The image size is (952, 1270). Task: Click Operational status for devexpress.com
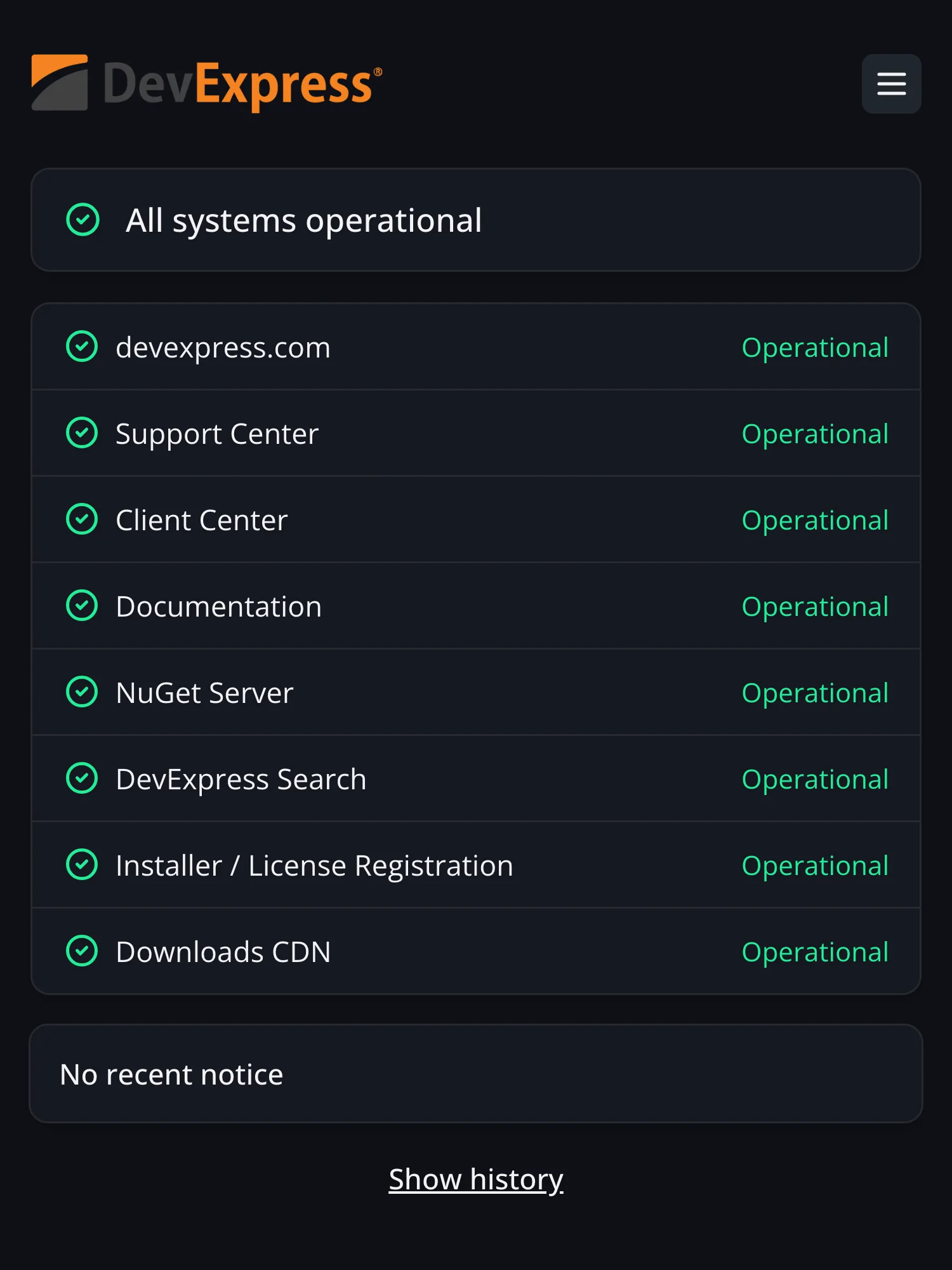click(815, 348)
